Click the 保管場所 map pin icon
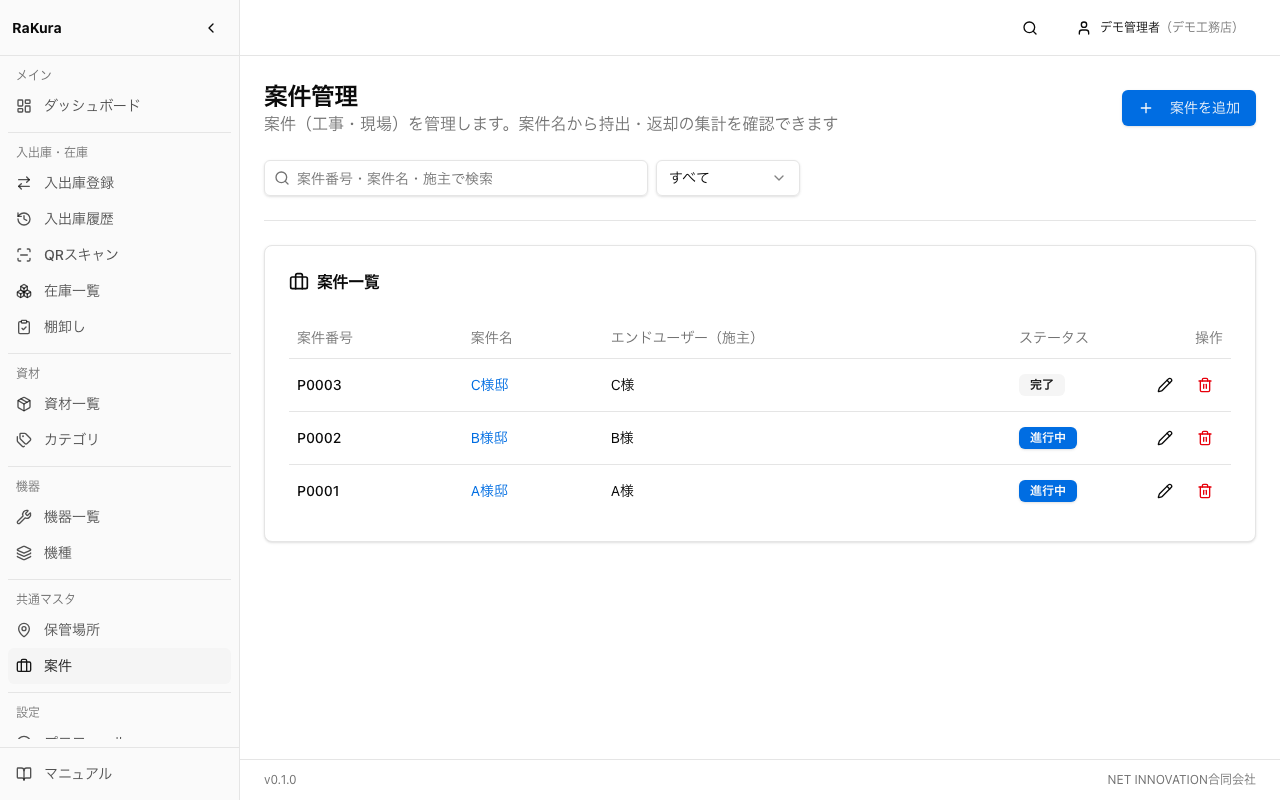Viewport: 1280px width, 800px height. click(x=24, y=630)
